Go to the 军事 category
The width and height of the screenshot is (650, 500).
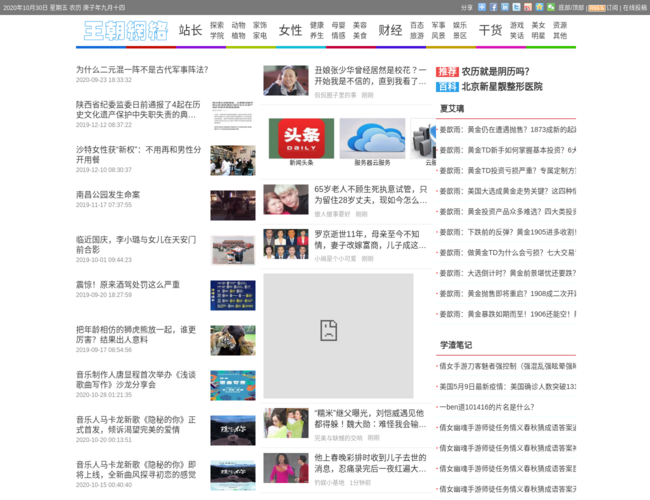tap(438, 25)
